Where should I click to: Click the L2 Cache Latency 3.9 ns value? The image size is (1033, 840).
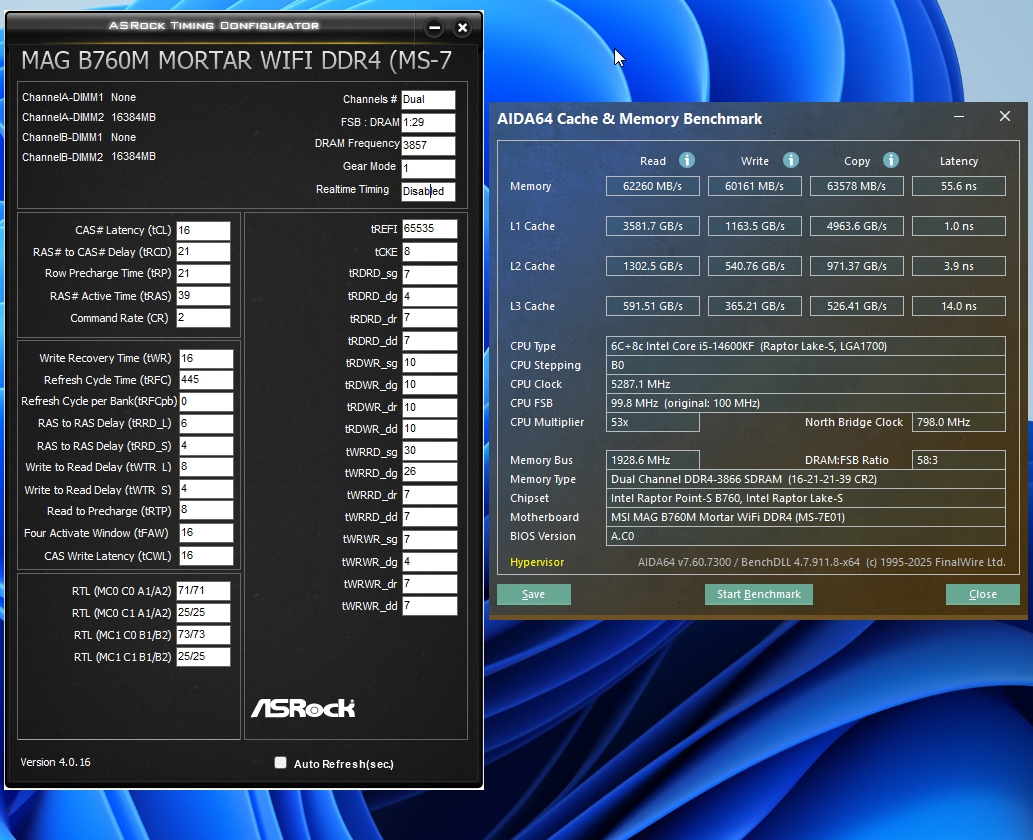tap(959, 266)
